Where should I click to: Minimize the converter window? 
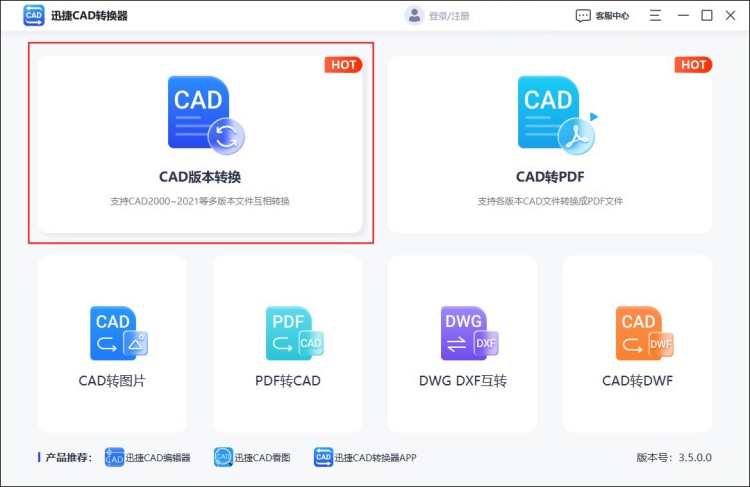point(683,15)
